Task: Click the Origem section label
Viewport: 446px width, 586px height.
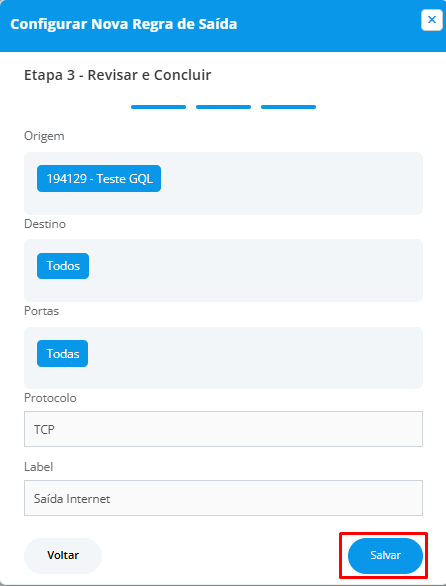Action: 44,136
